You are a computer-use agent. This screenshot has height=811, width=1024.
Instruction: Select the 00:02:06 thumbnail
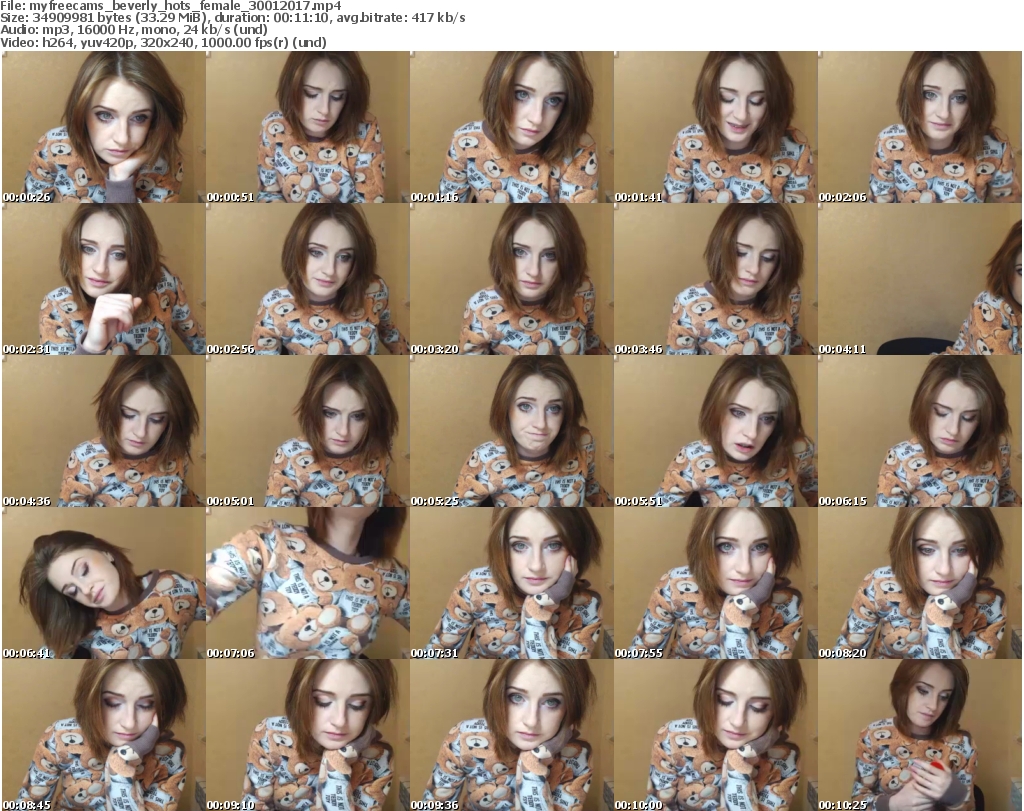coord(920,127)
